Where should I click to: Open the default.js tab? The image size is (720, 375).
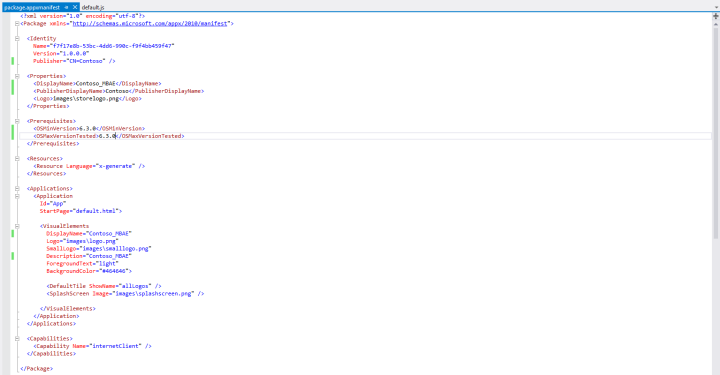click(93, 7)
